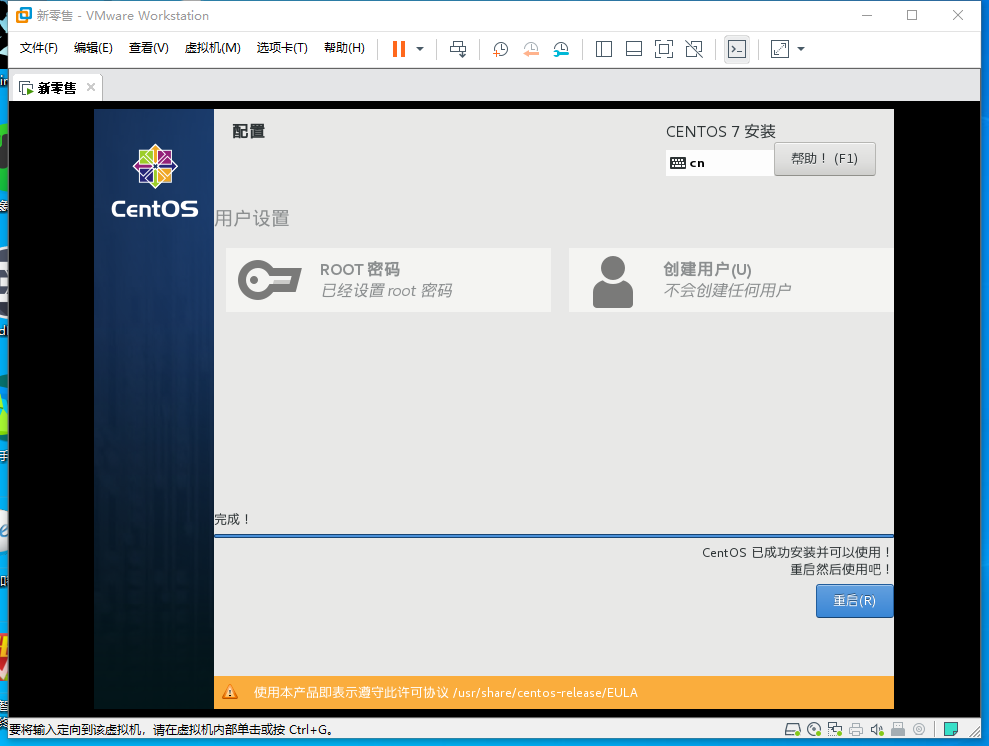Click the hard disk status icon
The height and width of the screenshot is (746, 989).
click(x=793, y=731)
